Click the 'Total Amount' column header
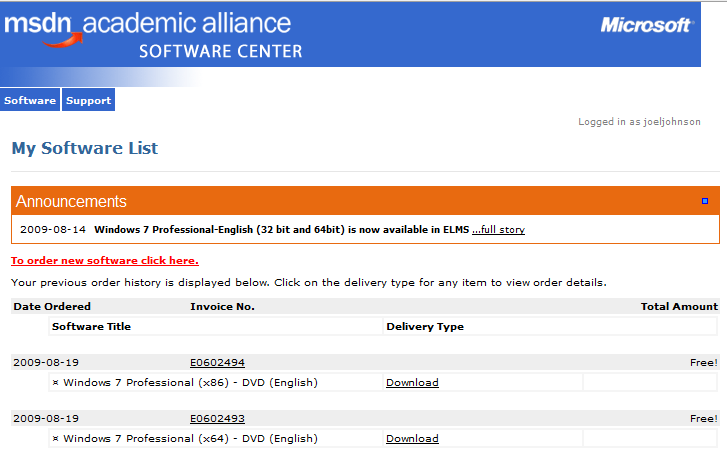Image resolution: width=727 pixels, height=465 pixels. [679, 306]
